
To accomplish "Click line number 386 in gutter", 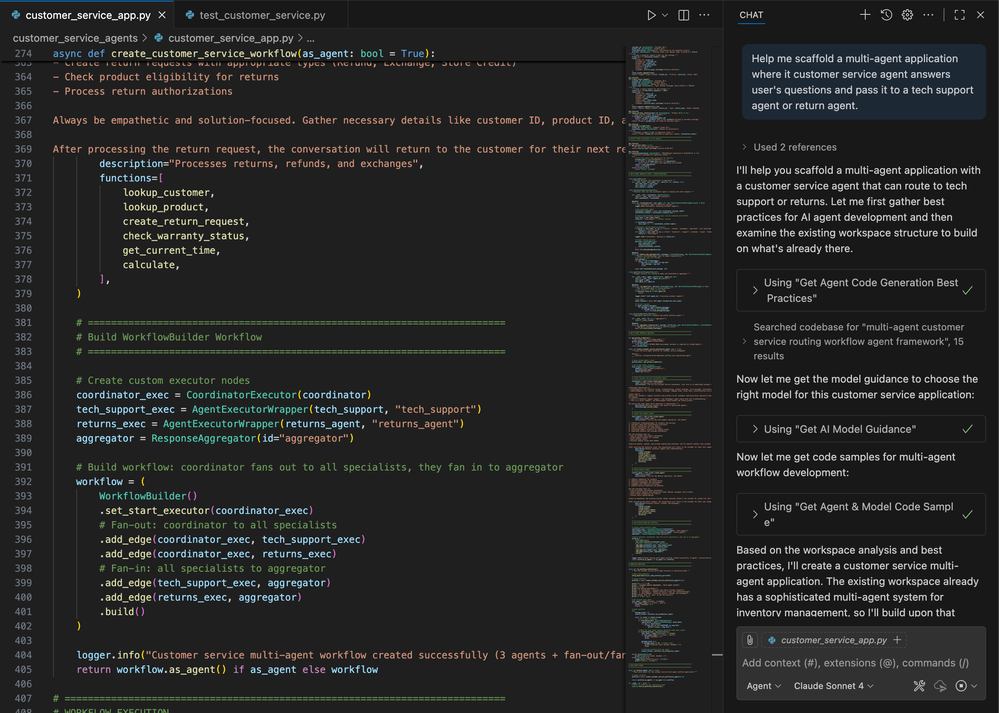I will coord(24,395).
